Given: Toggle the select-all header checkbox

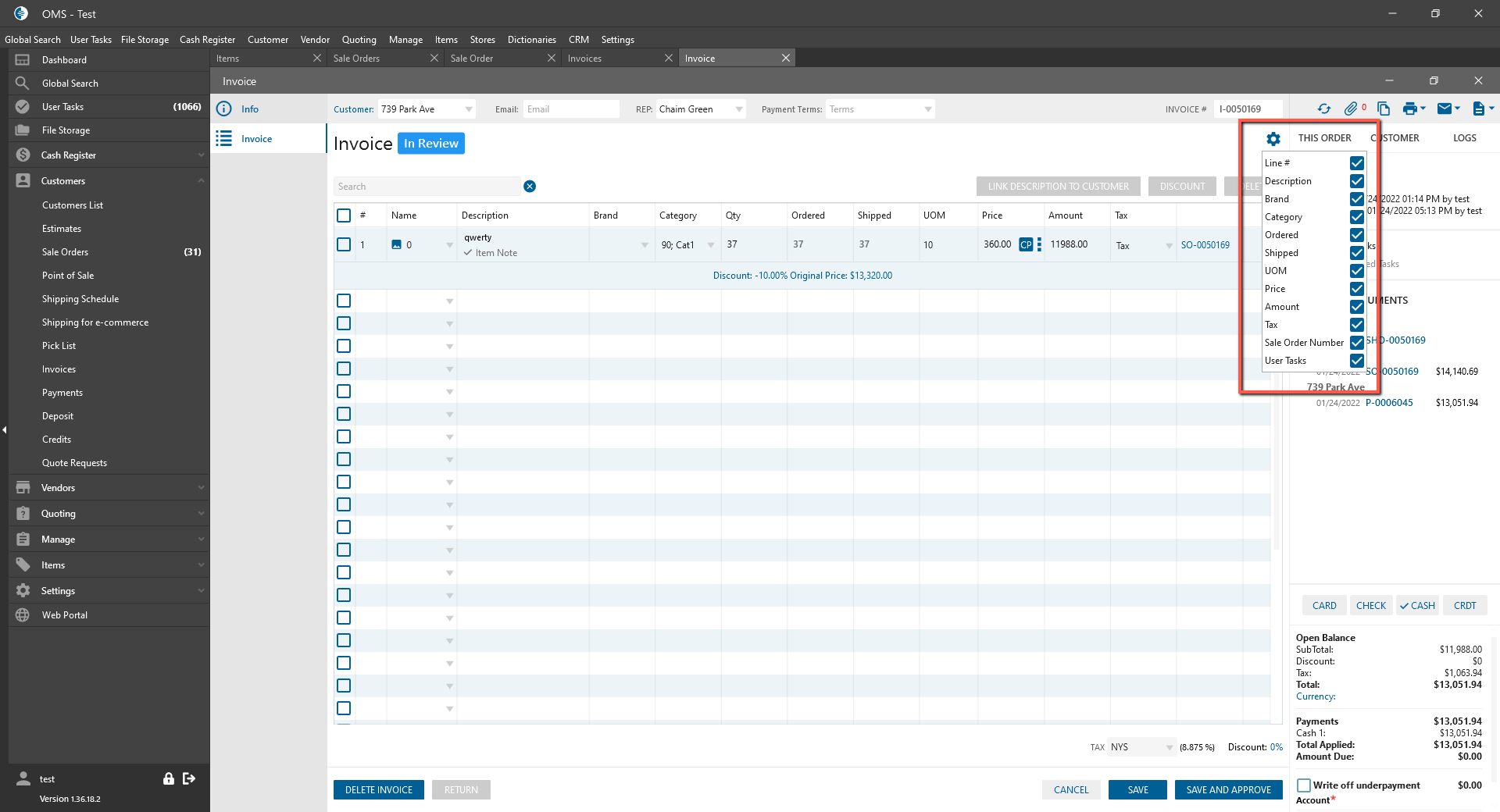Looking at the screenshot, I should click(x=344, y=215).
